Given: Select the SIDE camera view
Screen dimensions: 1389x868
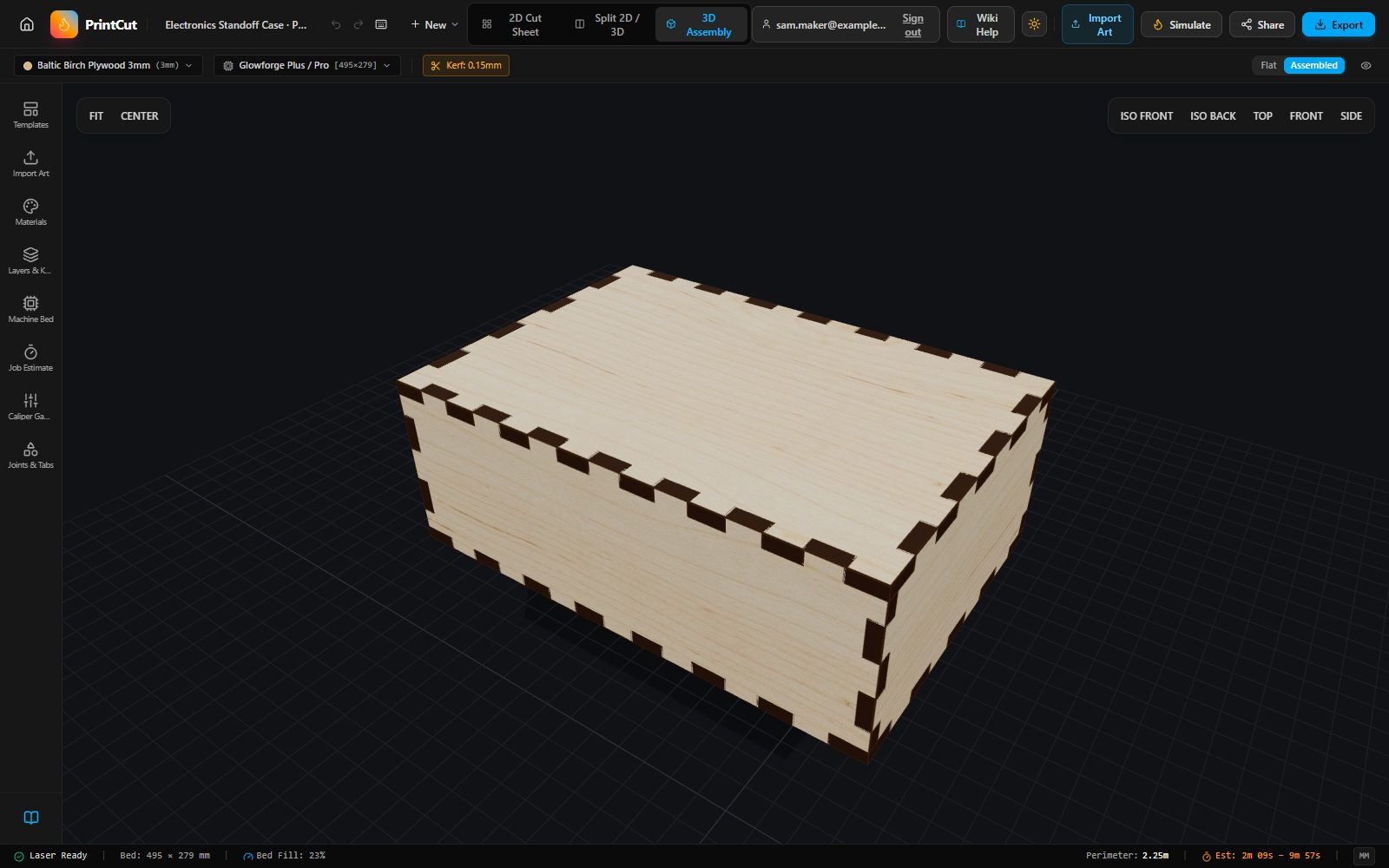Looking at the screenshot, I should pos(1351,115).
